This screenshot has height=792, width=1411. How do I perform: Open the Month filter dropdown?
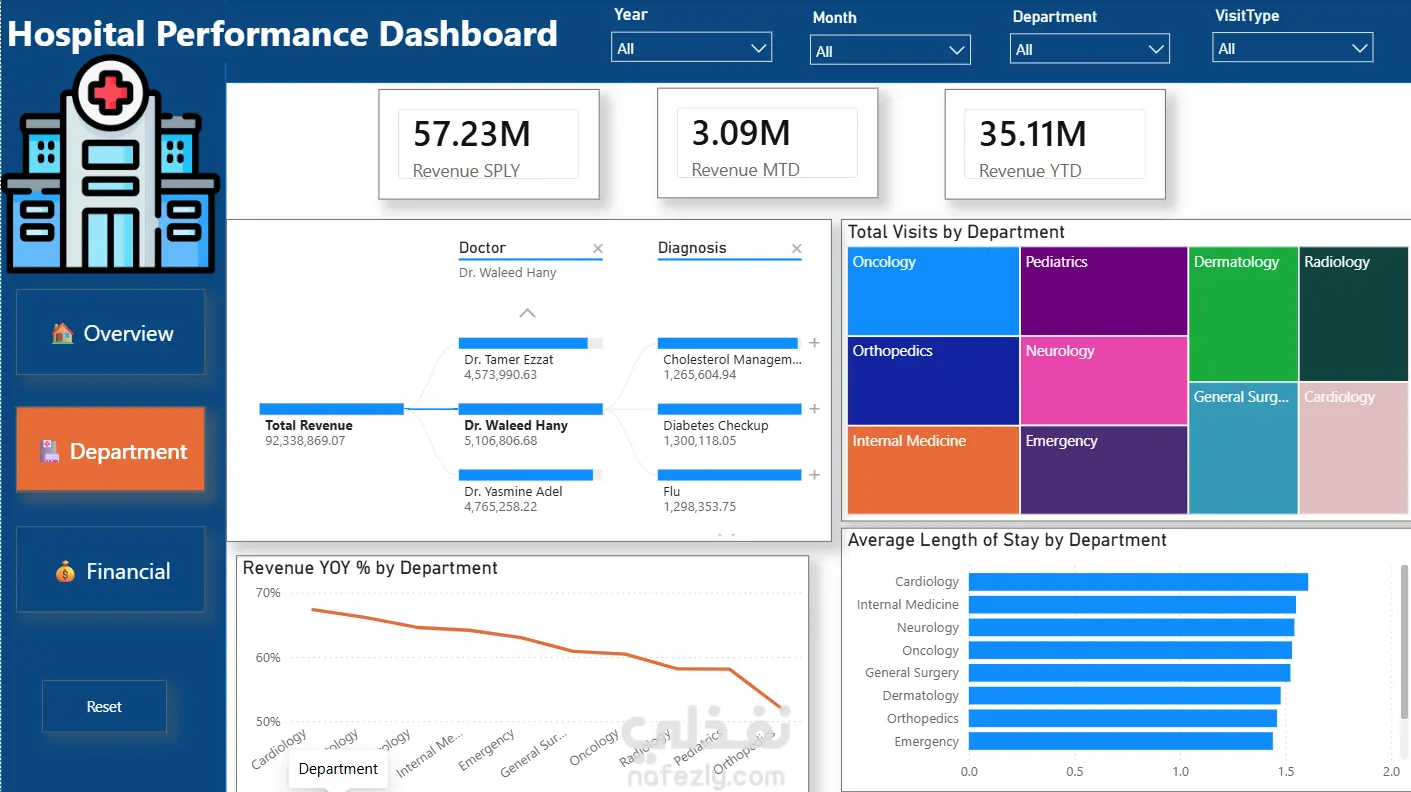click(890, 51)
